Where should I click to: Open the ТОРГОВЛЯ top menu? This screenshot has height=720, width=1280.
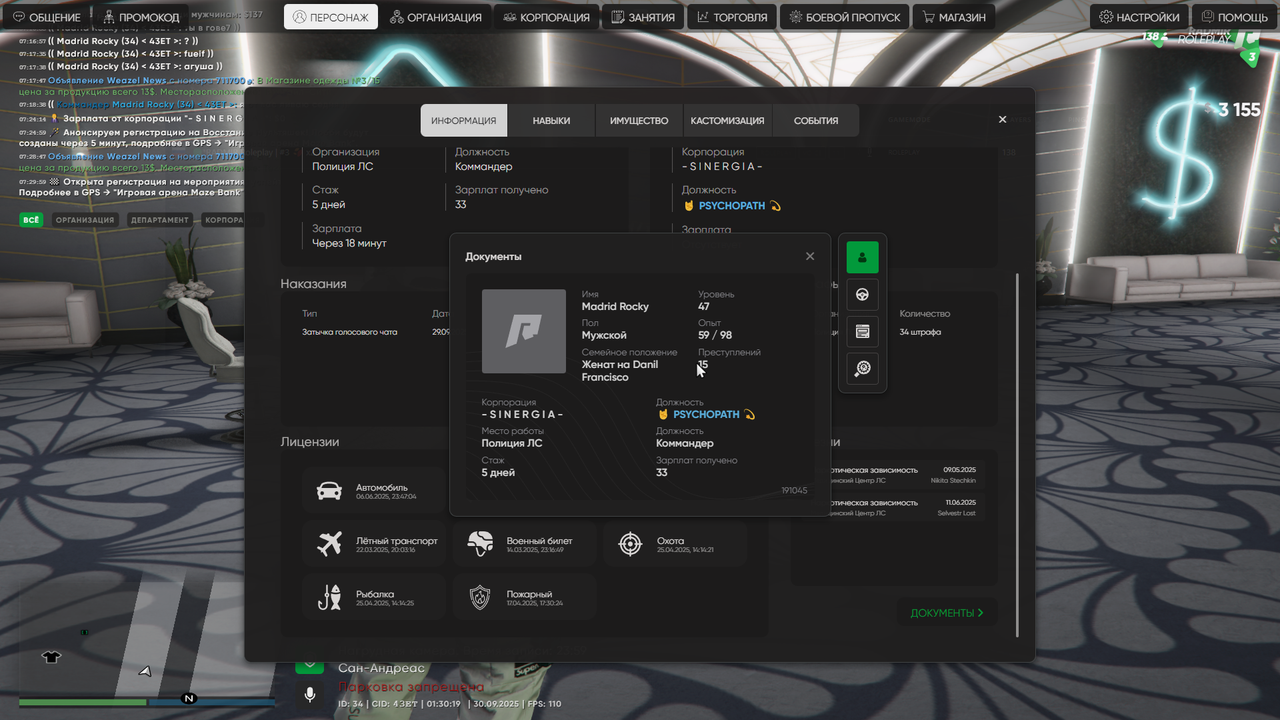[733, 17]
